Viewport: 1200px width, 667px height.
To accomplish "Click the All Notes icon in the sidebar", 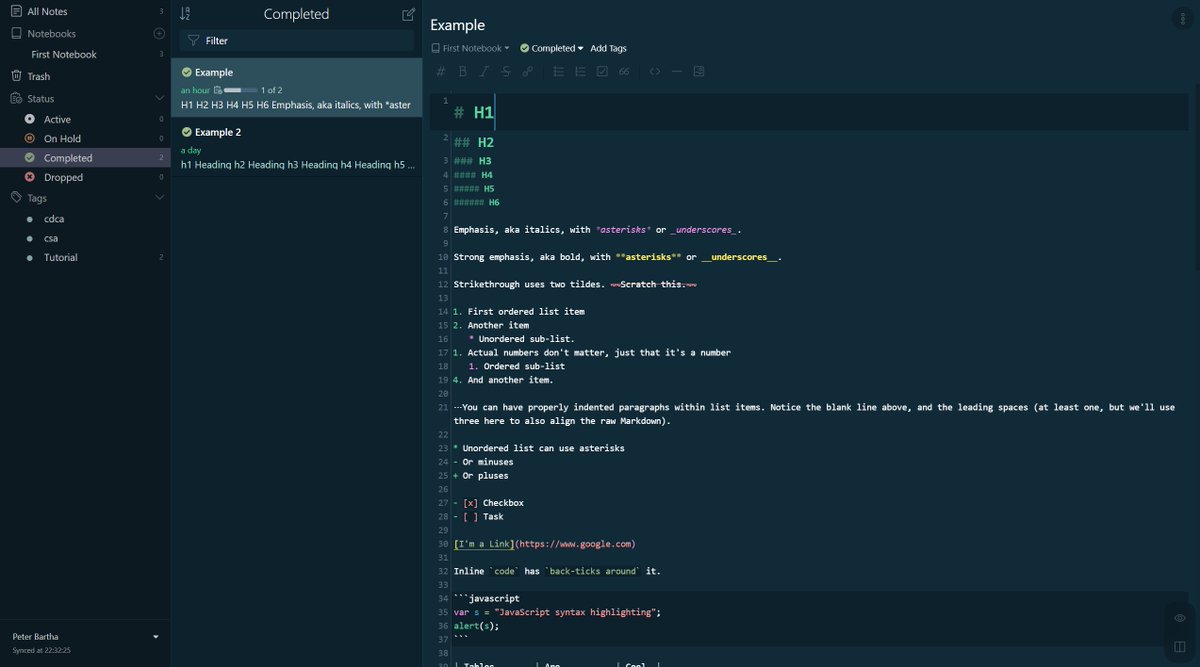I will pyautogui.click(x=16, y=11).
